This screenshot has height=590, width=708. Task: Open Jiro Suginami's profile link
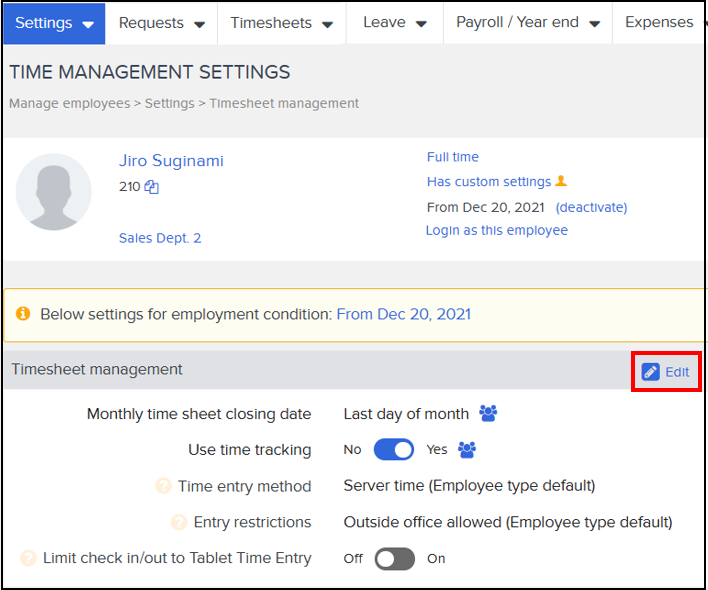click(171, 161)
